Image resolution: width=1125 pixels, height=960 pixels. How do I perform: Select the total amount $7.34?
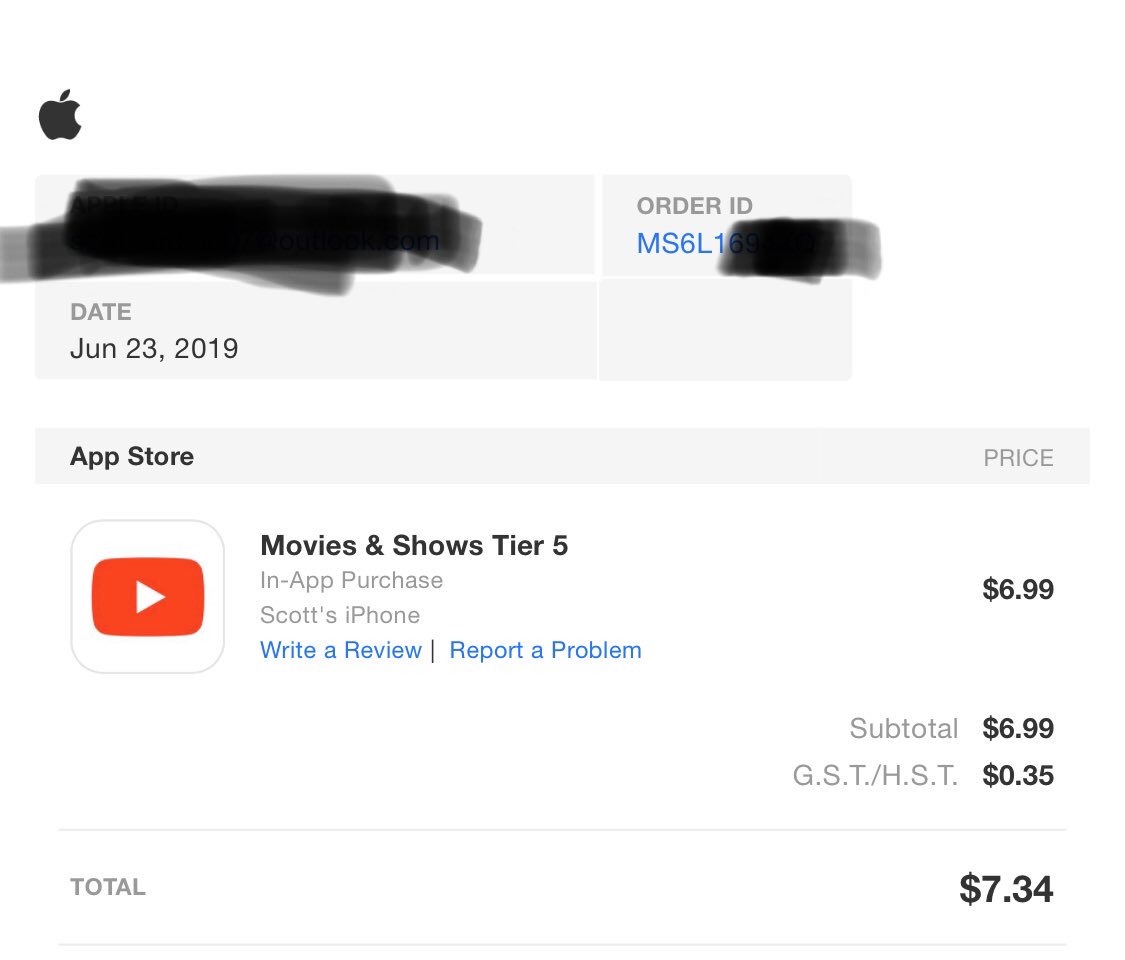click(x=1005, y=888)
